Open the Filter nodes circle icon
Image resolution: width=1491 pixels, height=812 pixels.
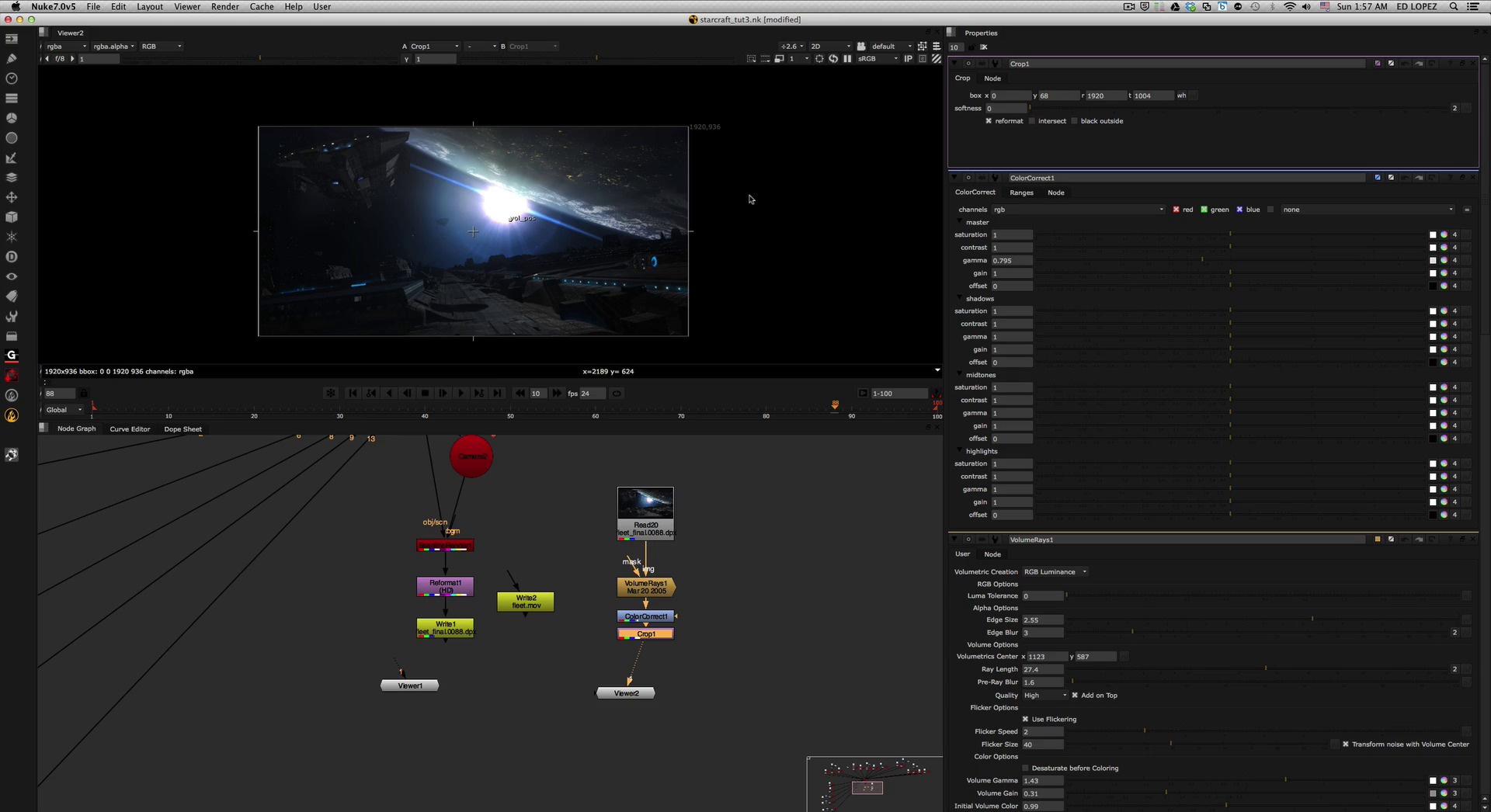(x=12, y=138)
